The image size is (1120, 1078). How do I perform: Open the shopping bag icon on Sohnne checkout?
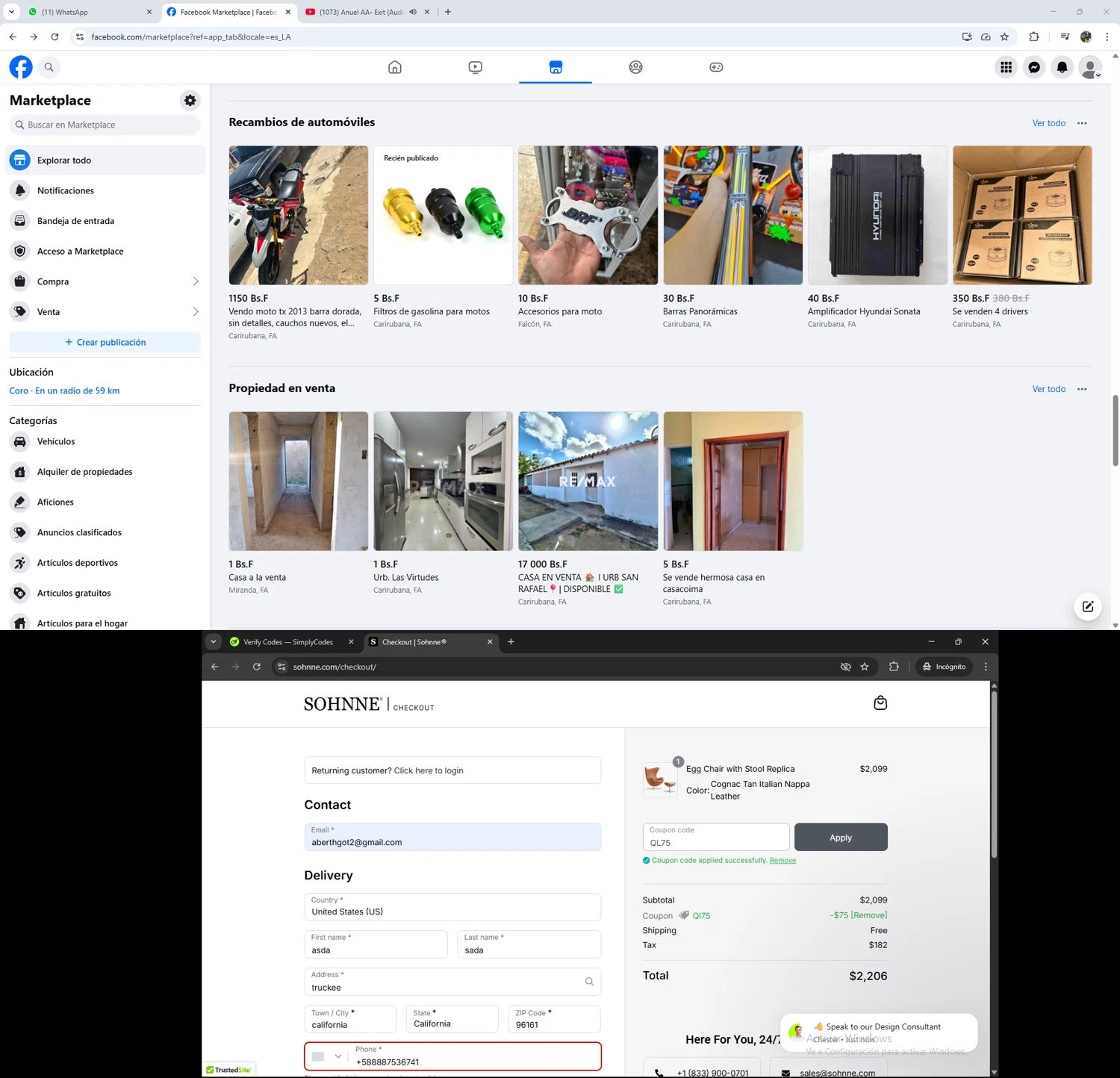tap(880, 702)
